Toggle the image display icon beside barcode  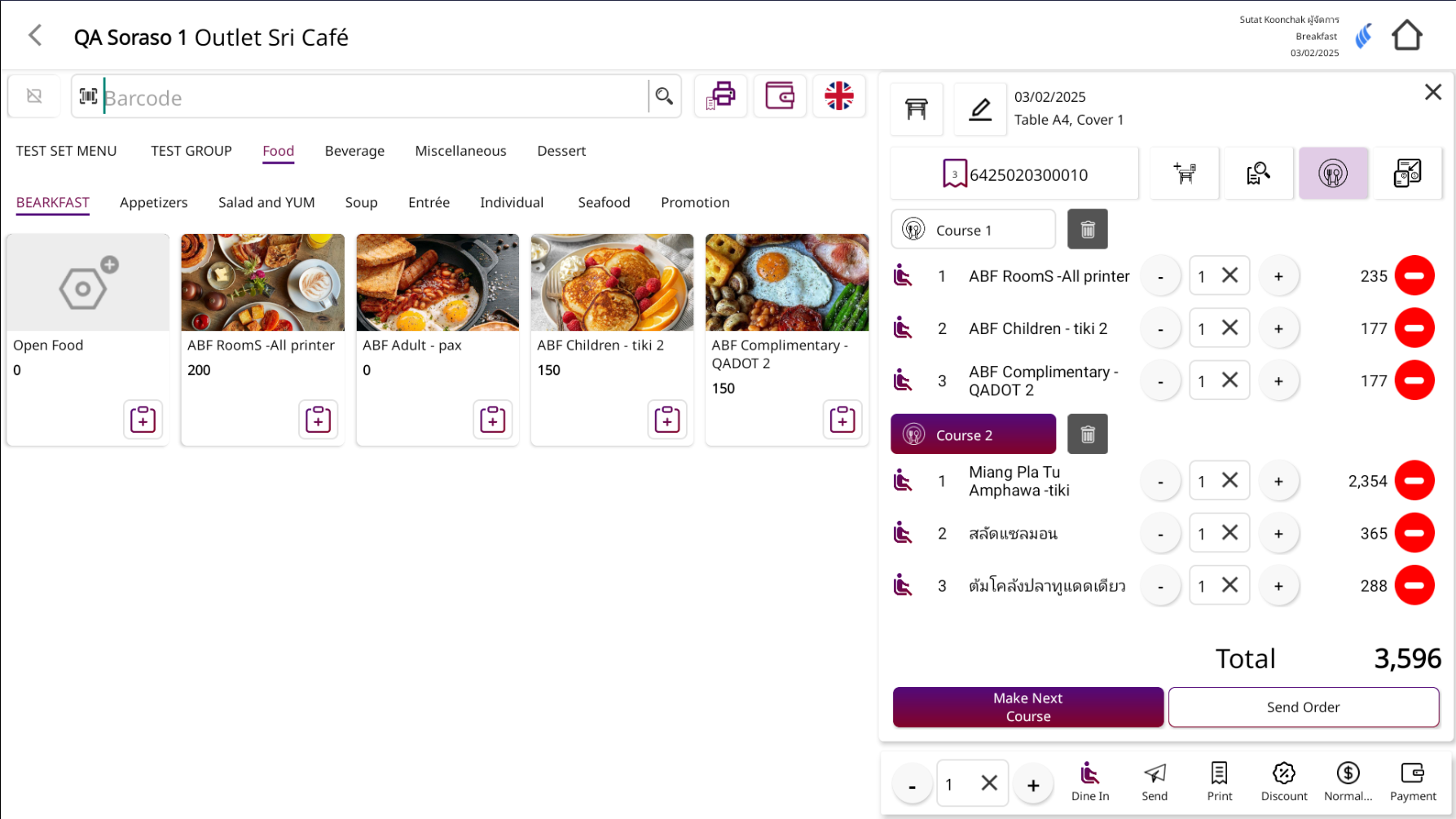point(34,96)
